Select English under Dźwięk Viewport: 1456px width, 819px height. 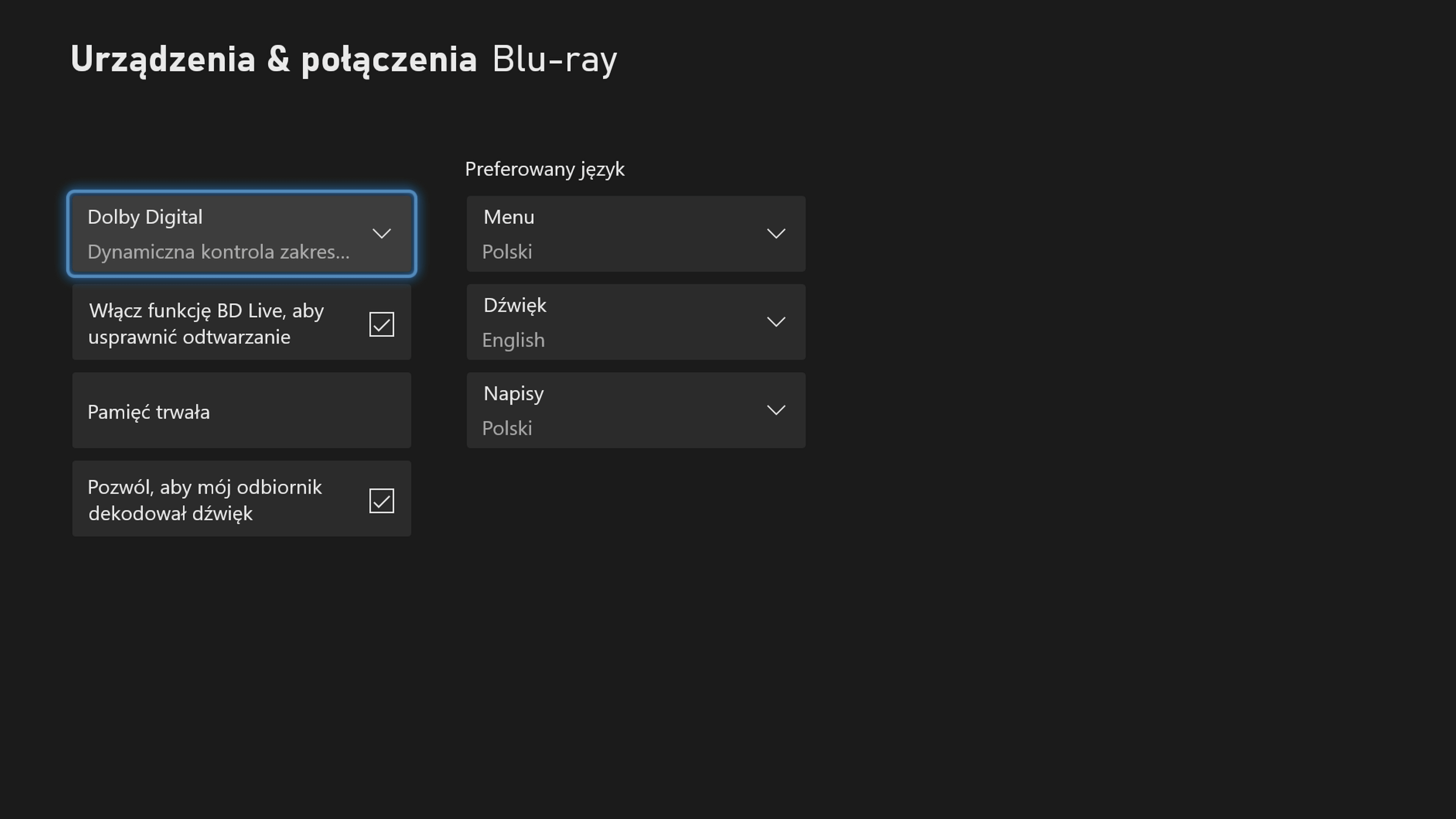tap(513, 340)
